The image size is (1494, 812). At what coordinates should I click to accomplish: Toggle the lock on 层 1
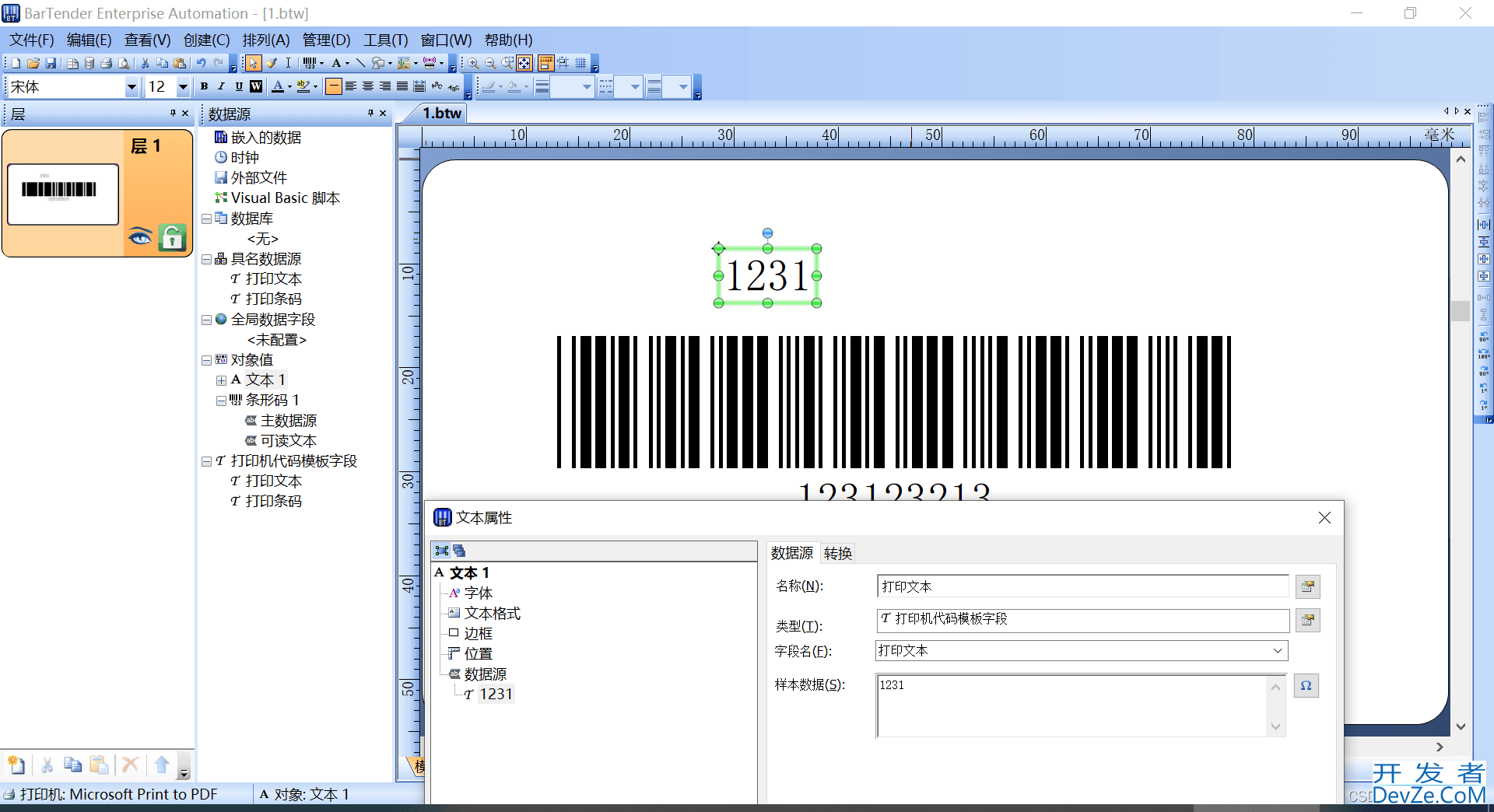pos(172,237)
